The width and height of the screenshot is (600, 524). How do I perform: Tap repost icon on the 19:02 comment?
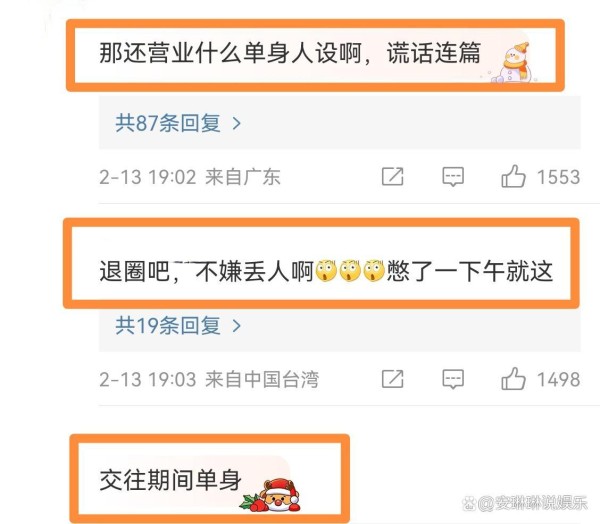click(393, 177)
